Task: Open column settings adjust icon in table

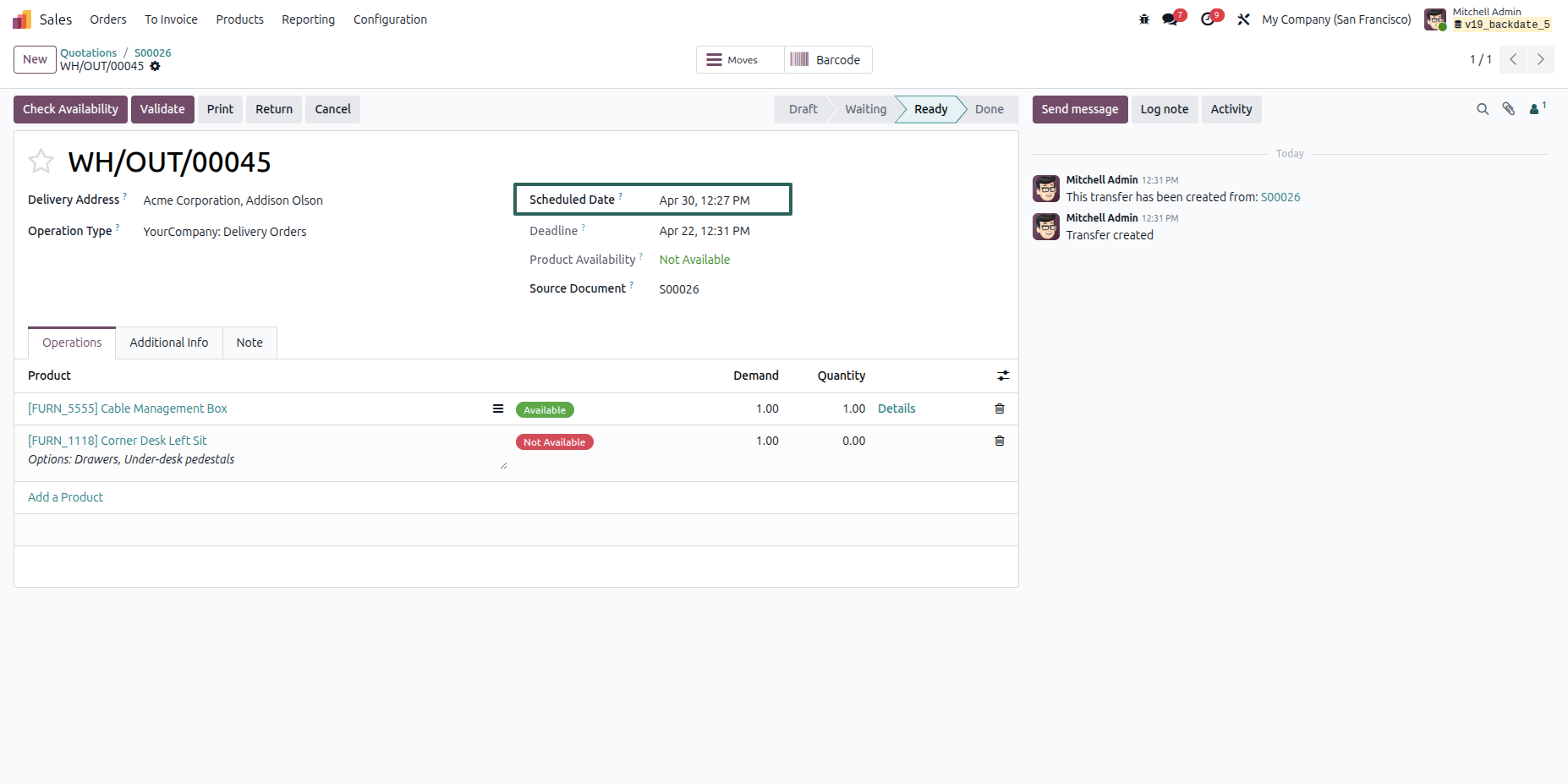Action: point(1003,376)
